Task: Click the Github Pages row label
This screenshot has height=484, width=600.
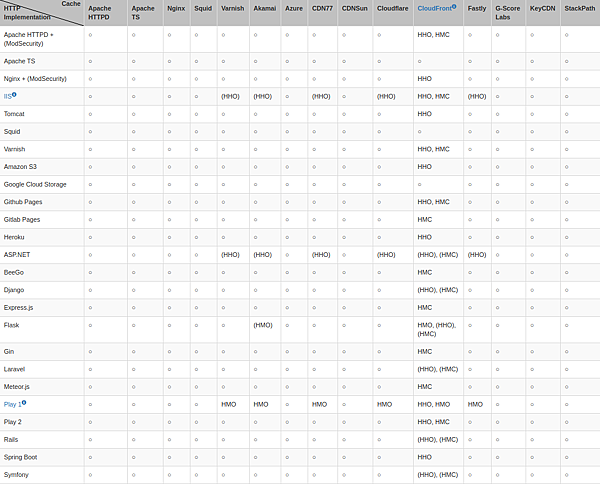Action: pyautogui.click(x=23, y=202)
